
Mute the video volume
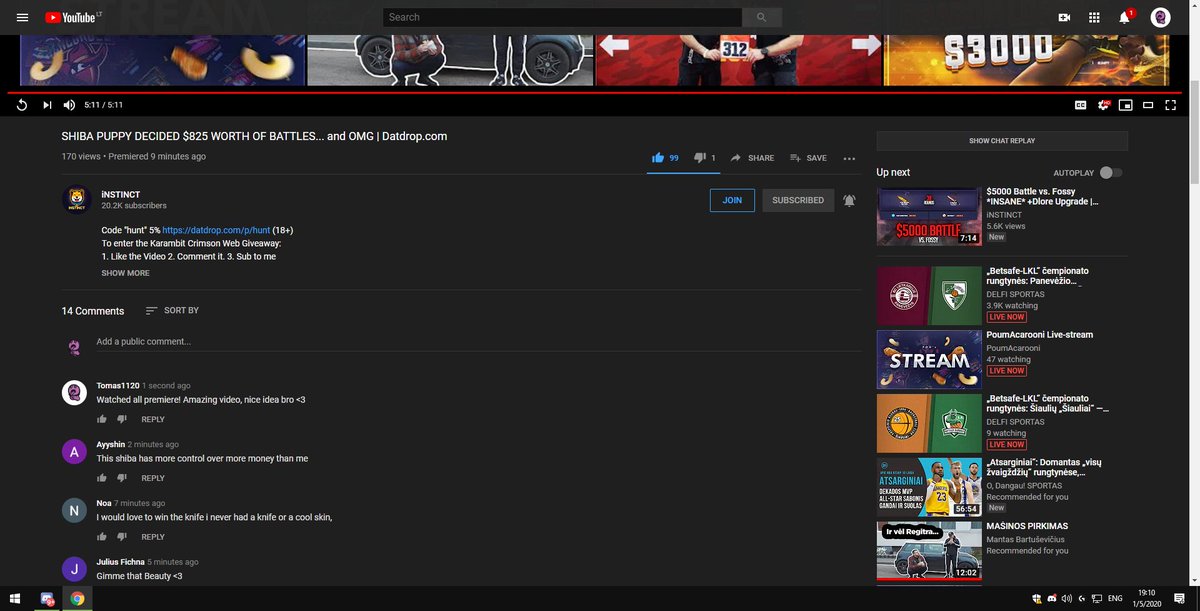[69, 105]
